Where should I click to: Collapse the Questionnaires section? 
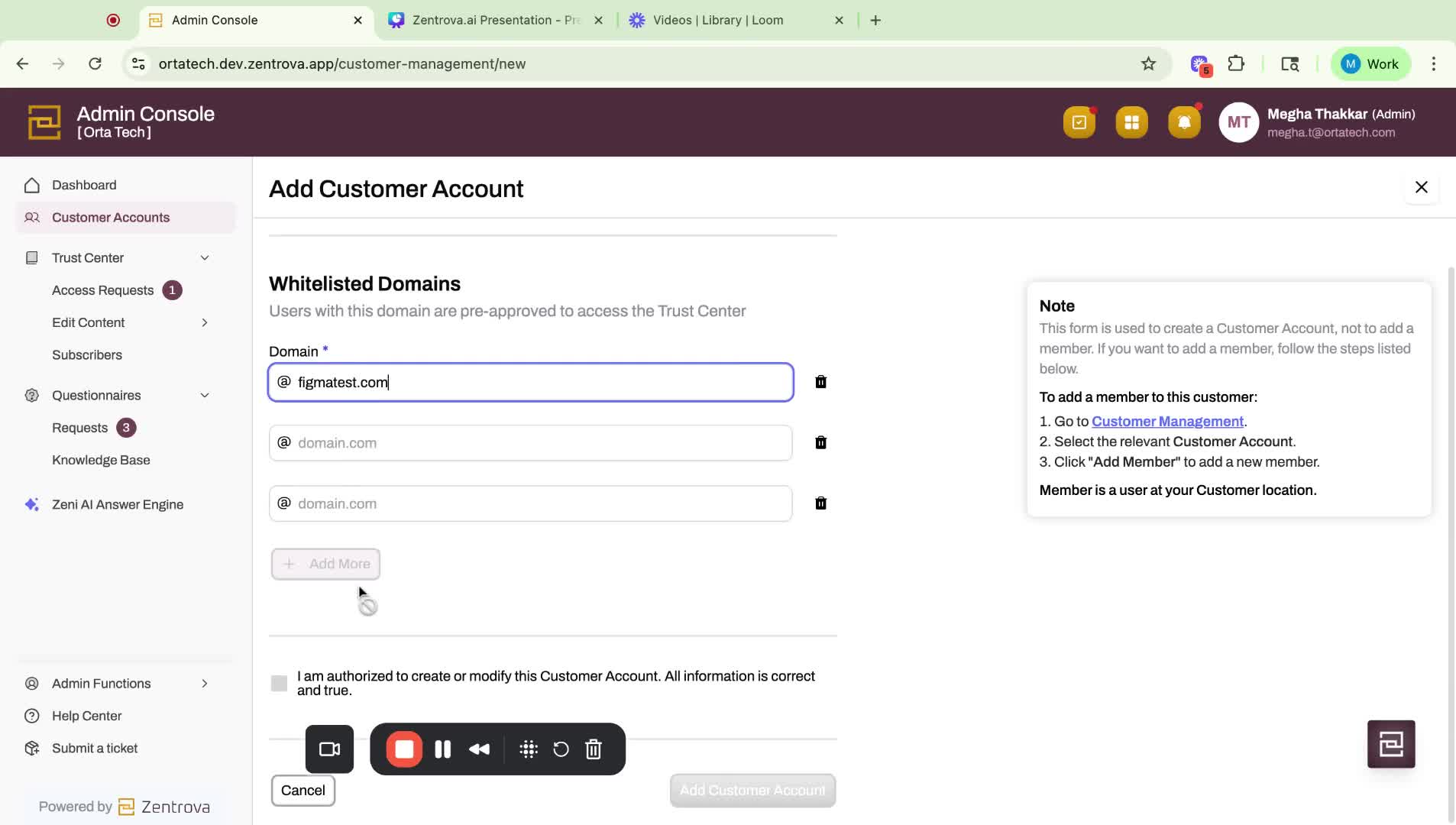click(204, 396)
